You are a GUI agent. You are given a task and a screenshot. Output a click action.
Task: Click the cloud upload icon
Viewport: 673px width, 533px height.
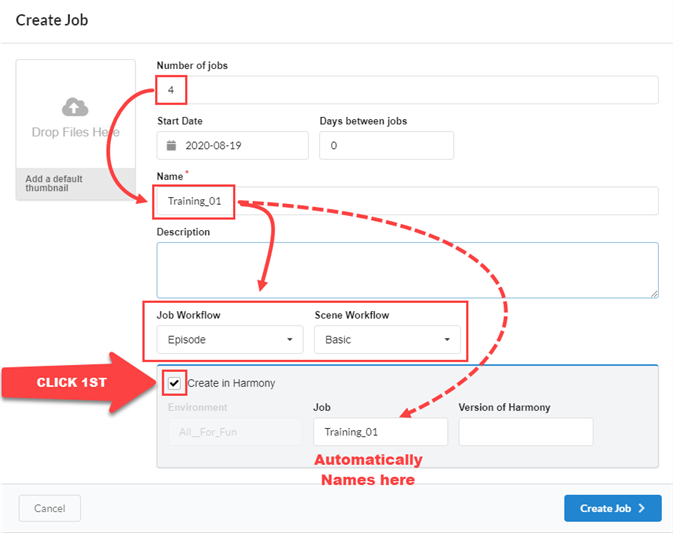pos(75,107)
